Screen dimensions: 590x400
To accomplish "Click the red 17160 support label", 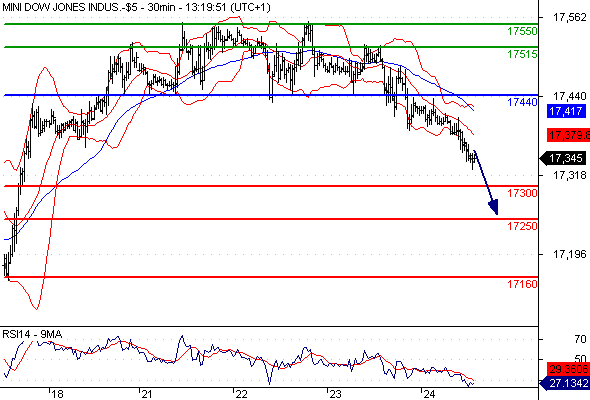I will click(x=522, y=284).
